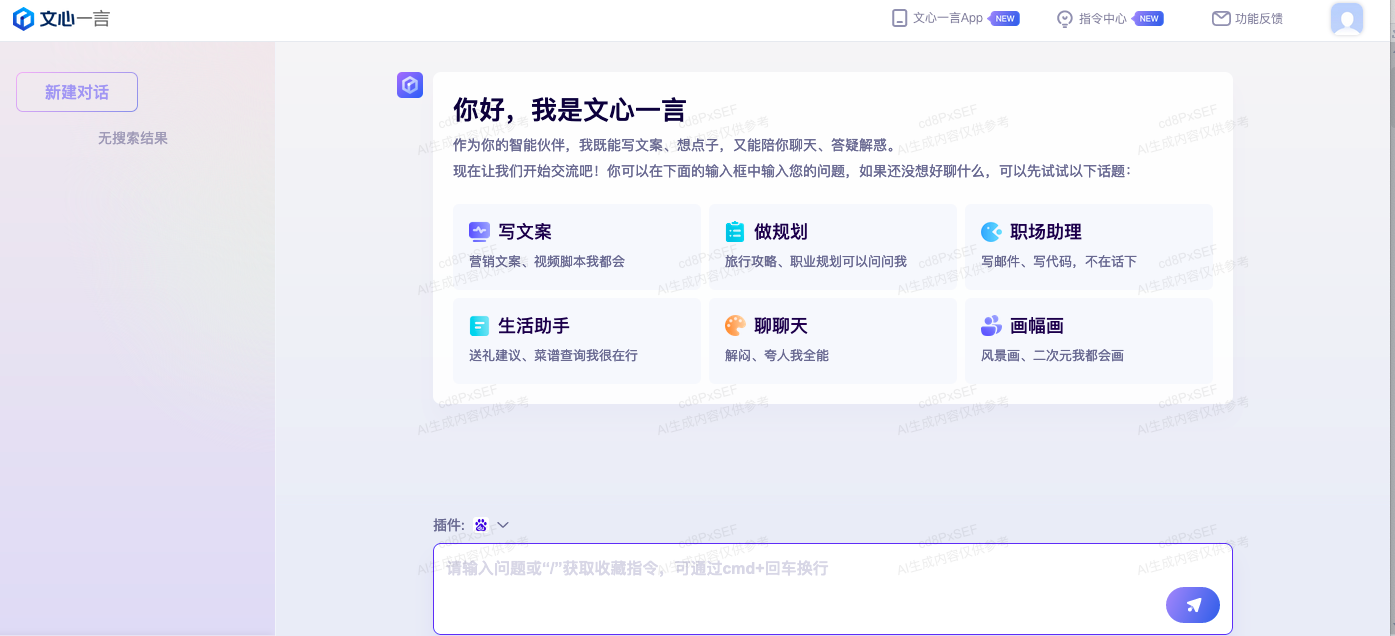The height and width of the screenshot is (636, 1395).
Task: Click the text 旅行攻略、职业规划可以问问我
Action: coord(816,262)
